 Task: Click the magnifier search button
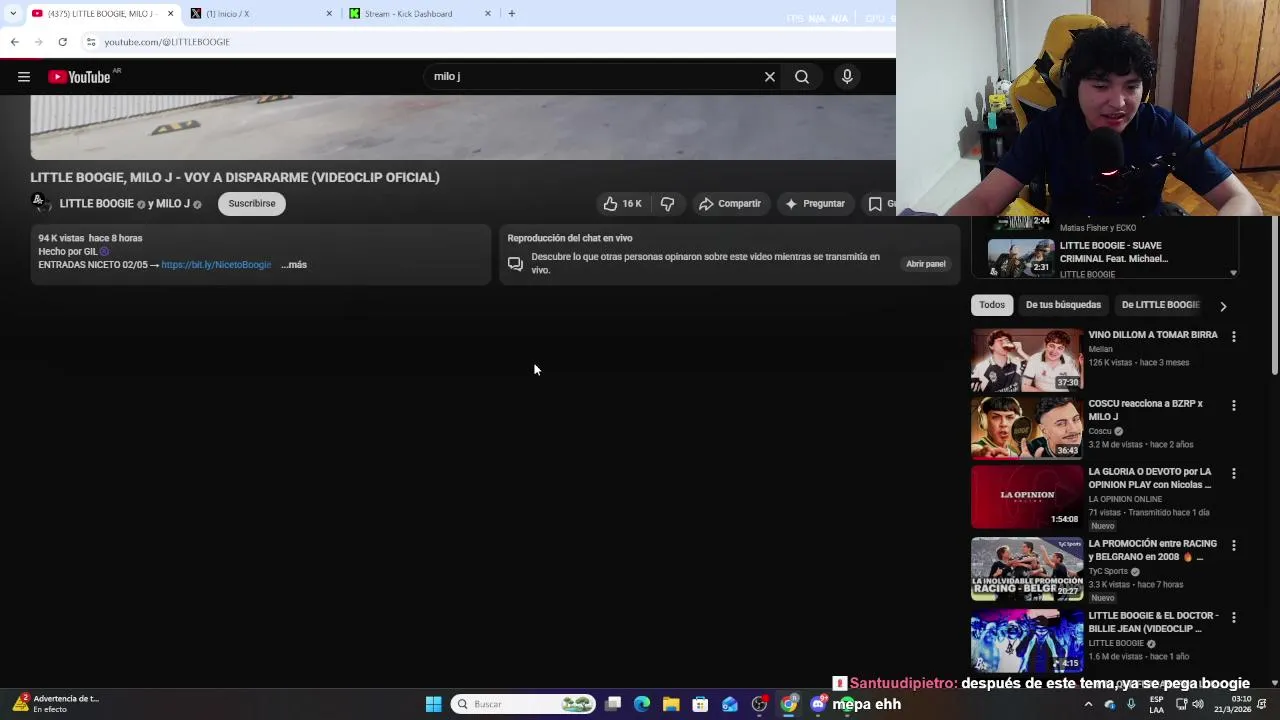pos(802,77)
